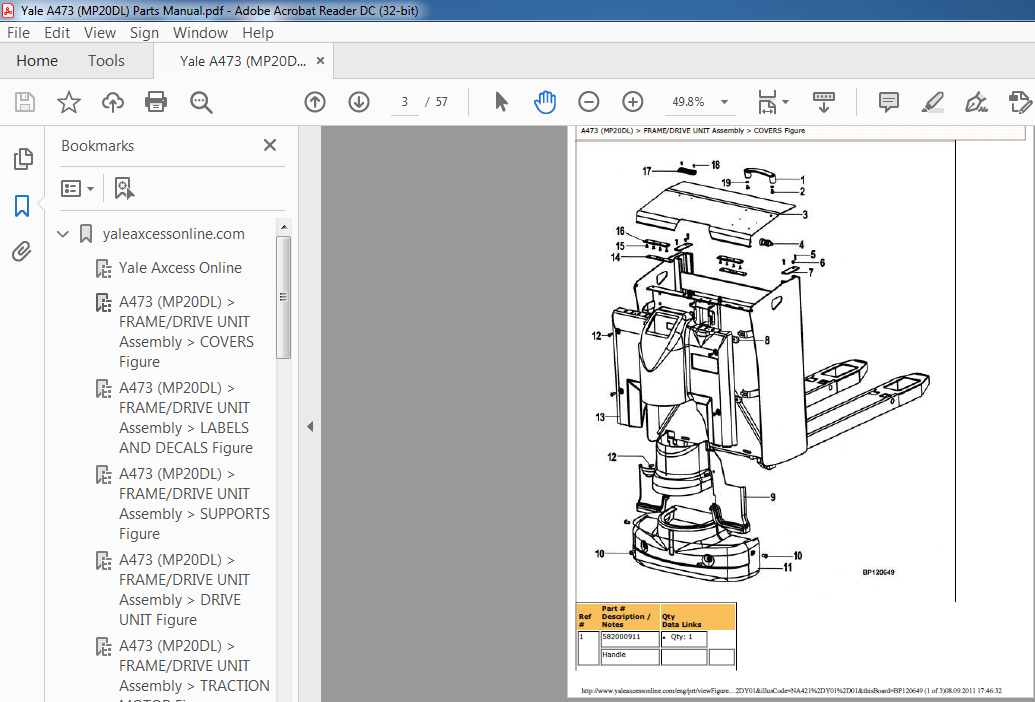This screenshot has height=702, width=1035.
Task: Open the page thumbnails panel icon
Action: click(x=22, y=159)
